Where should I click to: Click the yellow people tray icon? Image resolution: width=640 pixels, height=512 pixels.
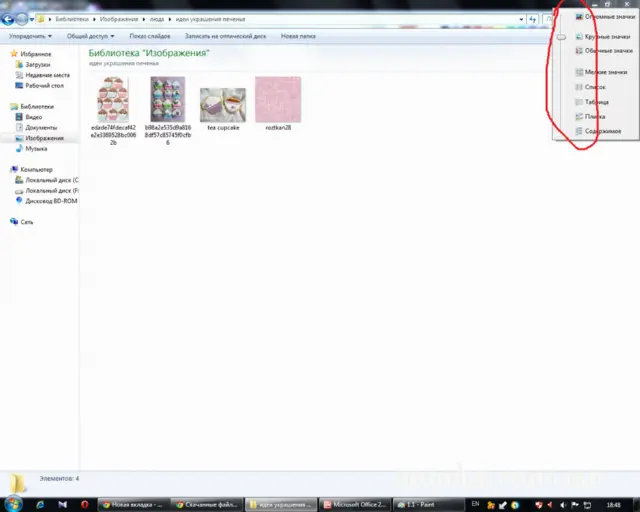click(491, 505)
